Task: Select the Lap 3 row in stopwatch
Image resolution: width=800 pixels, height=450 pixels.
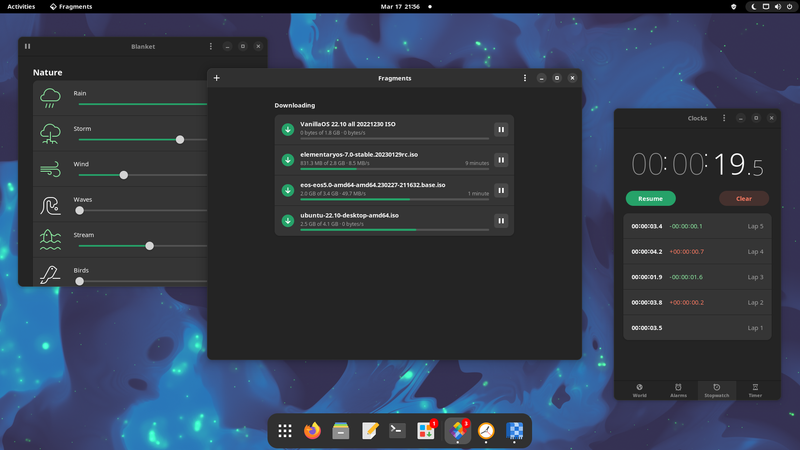Action: pos(697,277)
